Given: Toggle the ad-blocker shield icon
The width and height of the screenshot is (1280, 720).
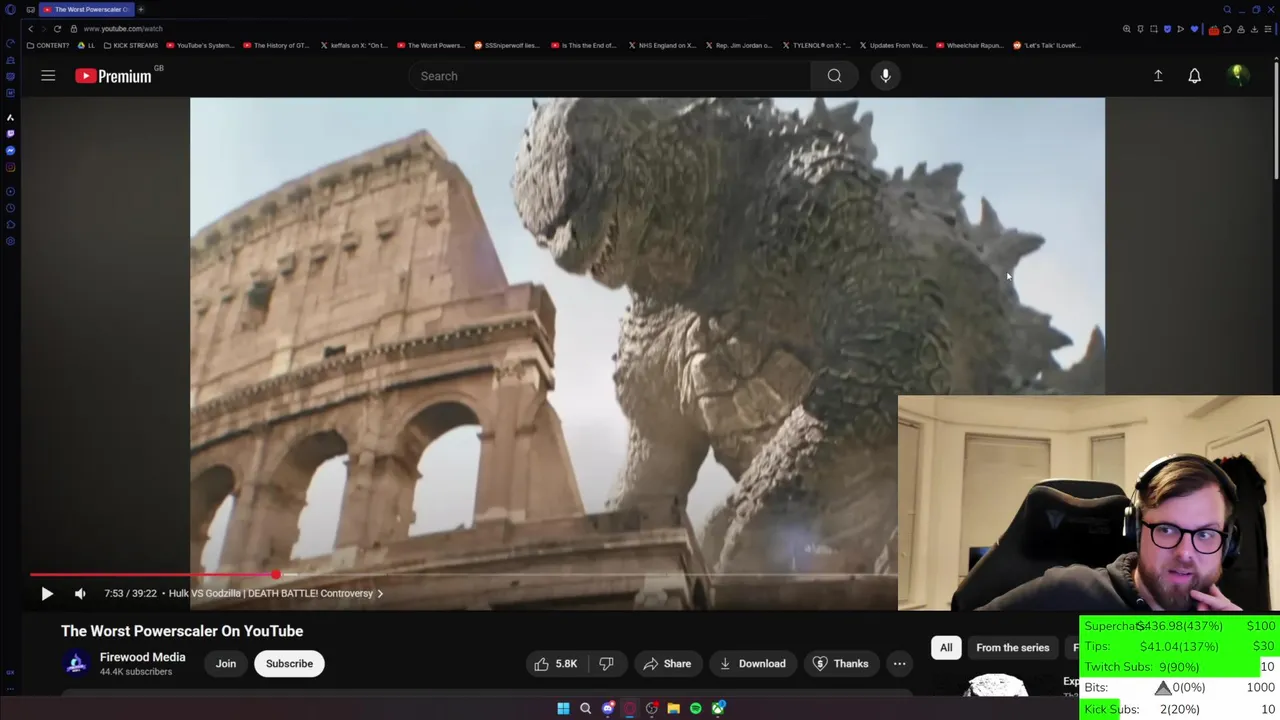Looking at the screenshot, I should [1167, 29].
